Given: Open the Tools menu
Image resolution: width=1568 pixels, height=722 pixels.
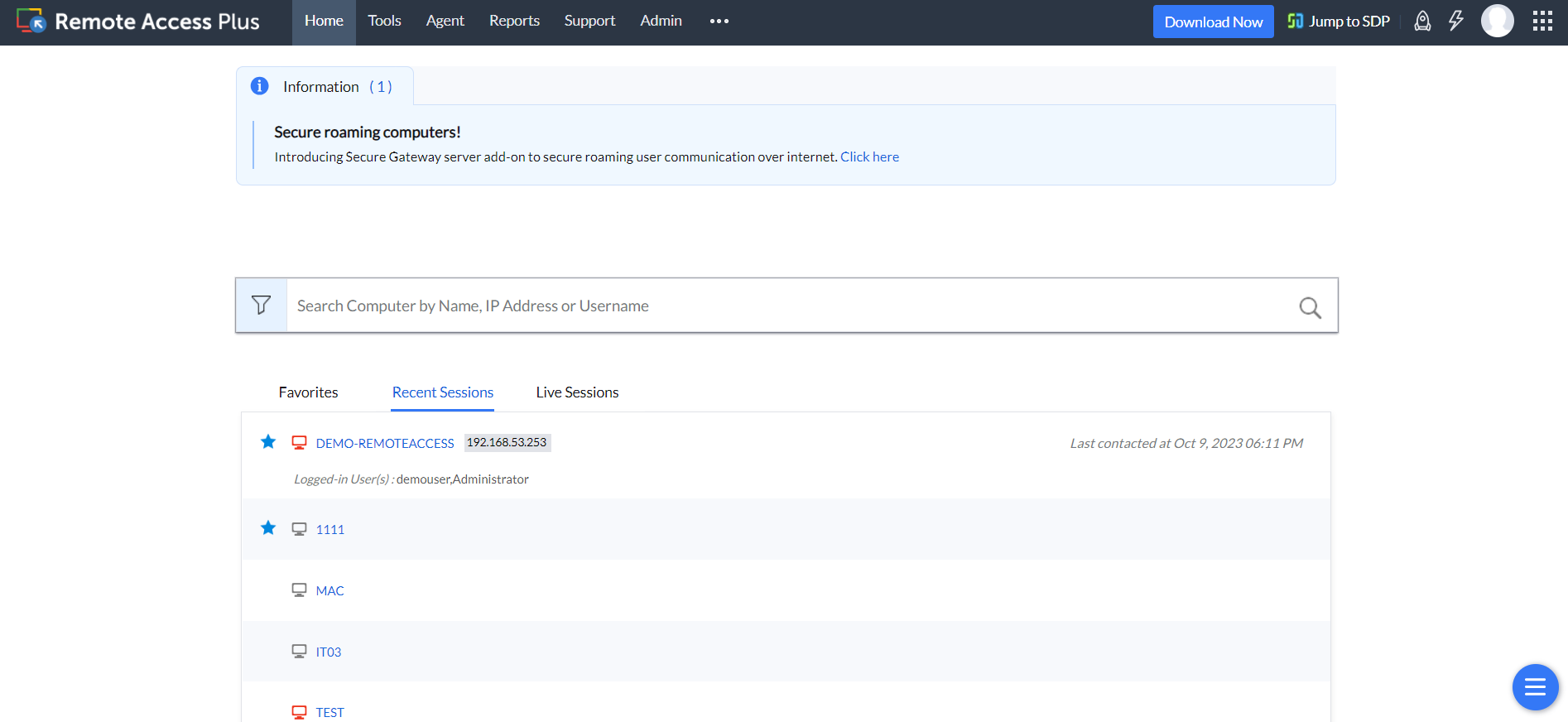Looking at the screenshot, I should 385,22.
